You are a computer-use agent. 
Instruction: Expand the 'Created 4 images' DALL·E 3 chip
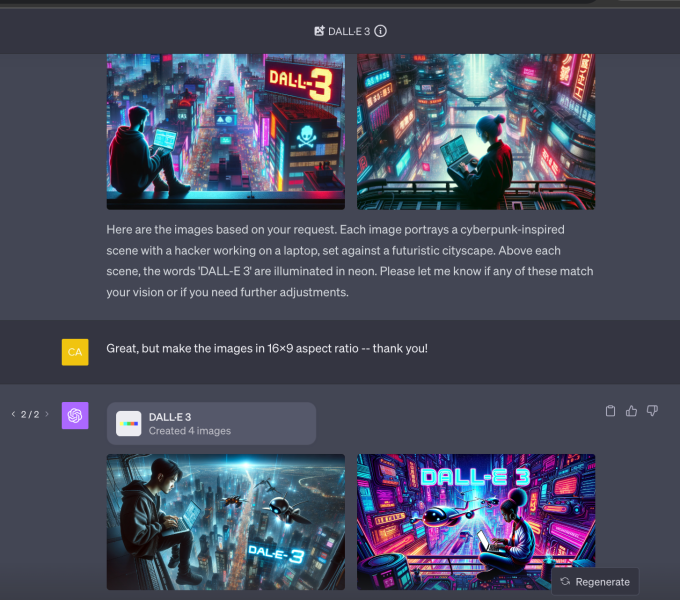(x=211, y=423)
